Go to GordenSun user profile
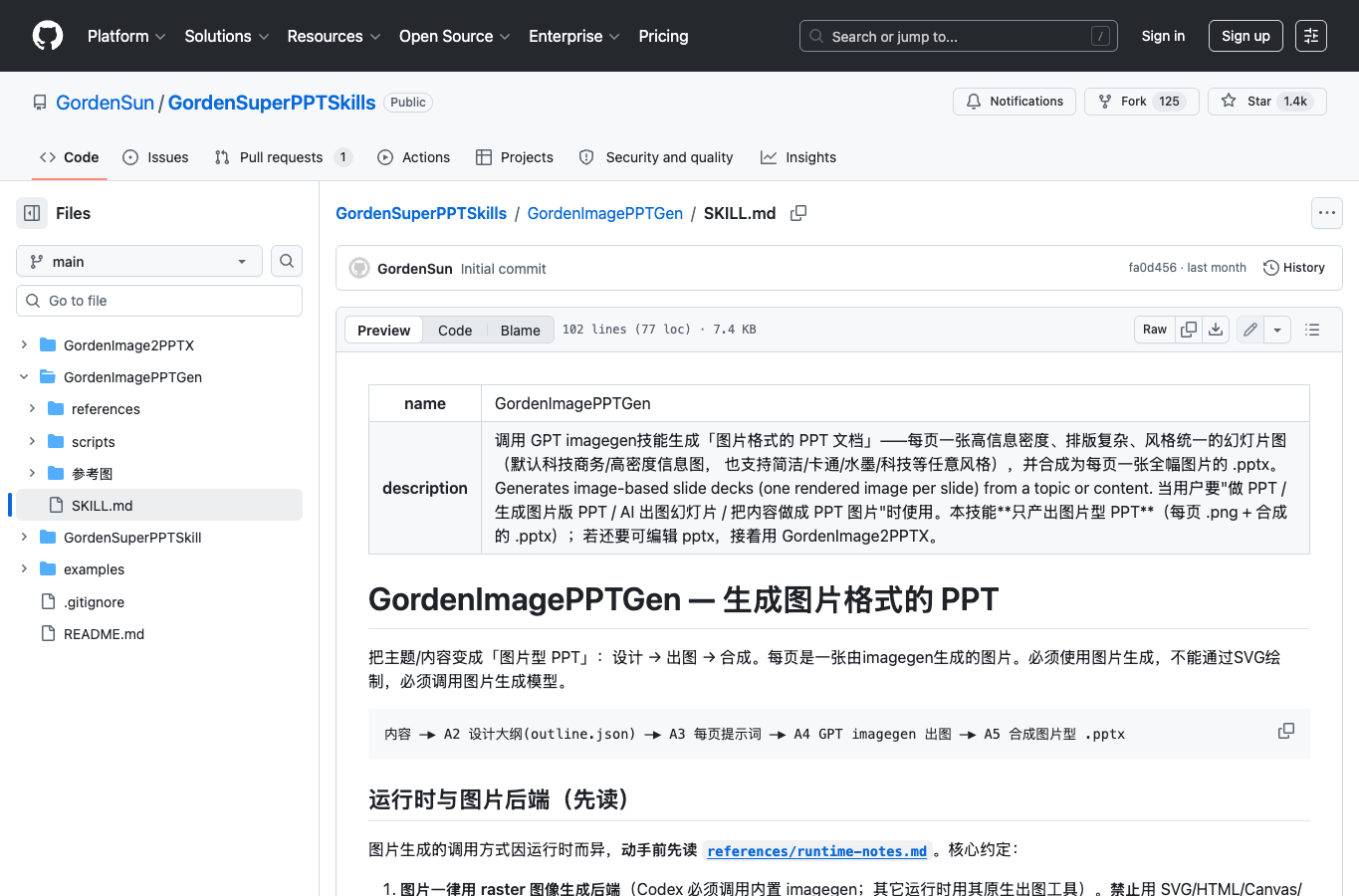Image resolution: width=1359 pixels, height=896 pixels. (x=105, y=103)
